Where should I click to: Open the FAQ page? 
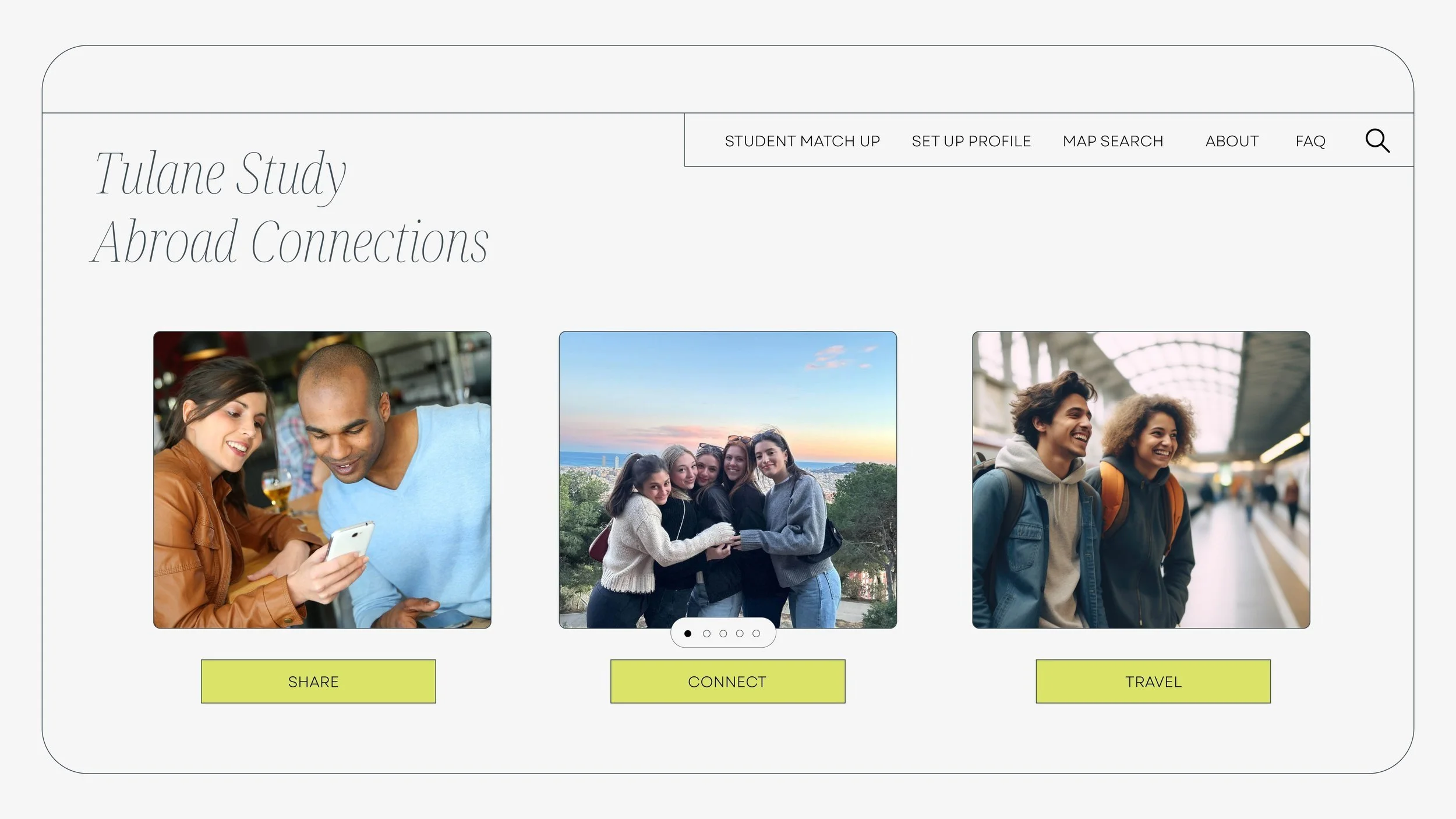1310,141
